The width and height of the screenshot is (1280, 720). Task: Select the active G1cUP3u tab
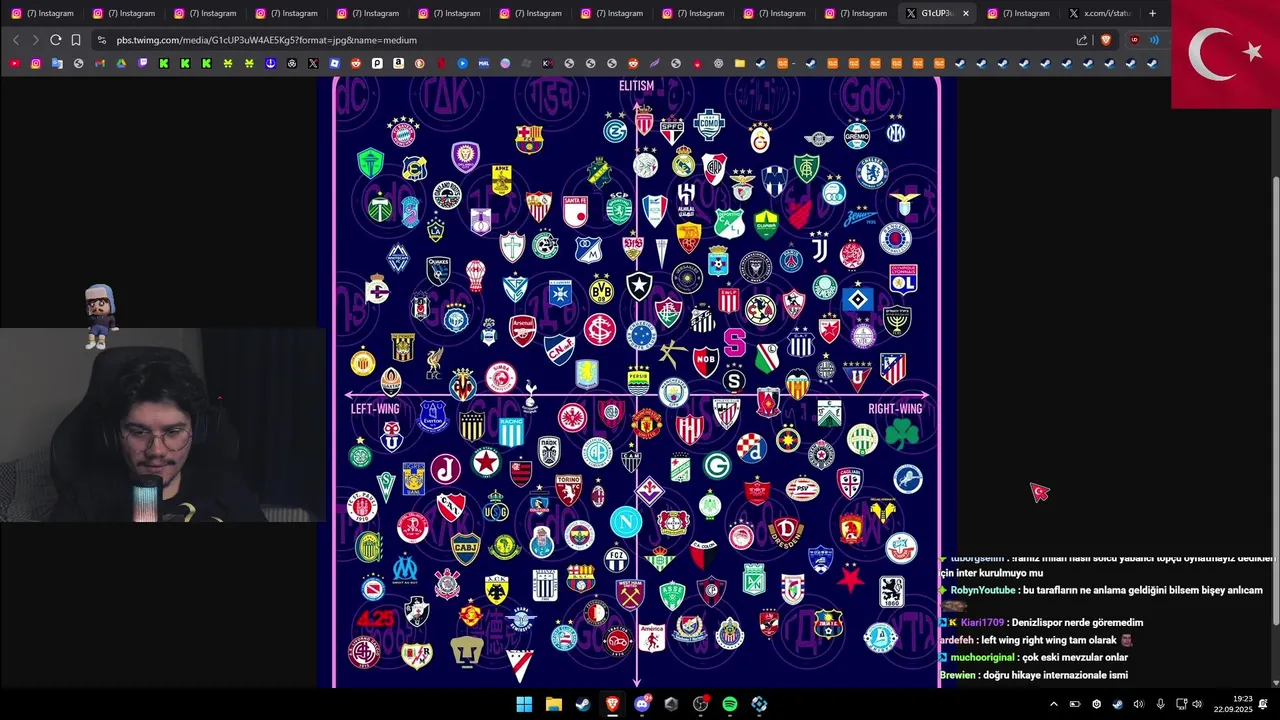tap(937, 13)
